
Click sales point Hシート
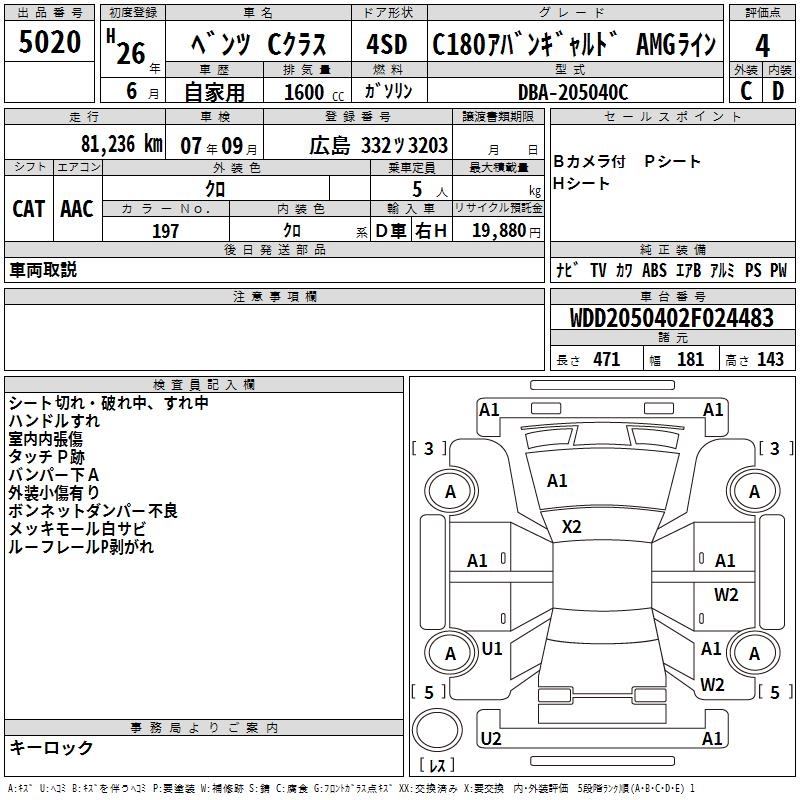pos(581,183)
